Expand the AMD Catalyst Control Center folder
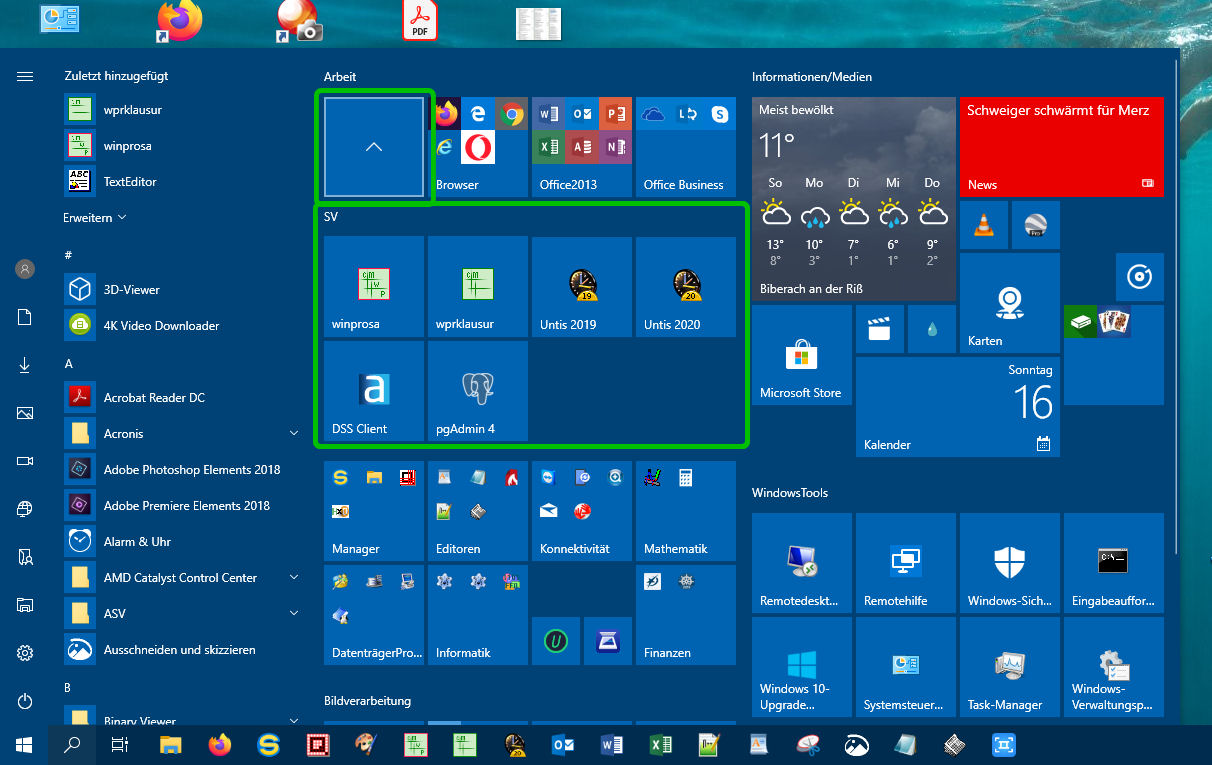The width and height of the screenshot is (1212, 765). 294,578
